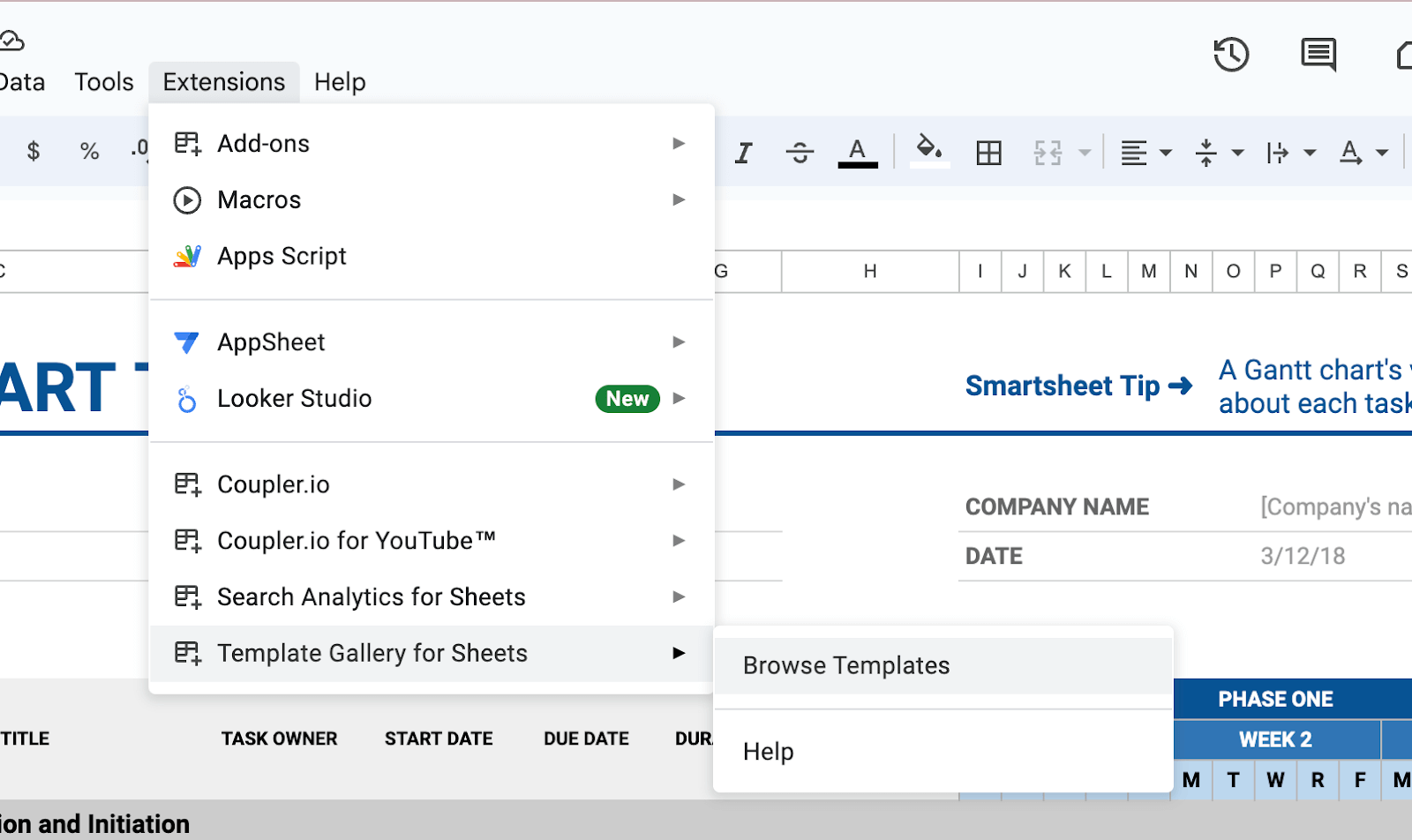Screen dimensions: 1412x840
Task: Expand arrow beside Macros
Action: point(679,199)
